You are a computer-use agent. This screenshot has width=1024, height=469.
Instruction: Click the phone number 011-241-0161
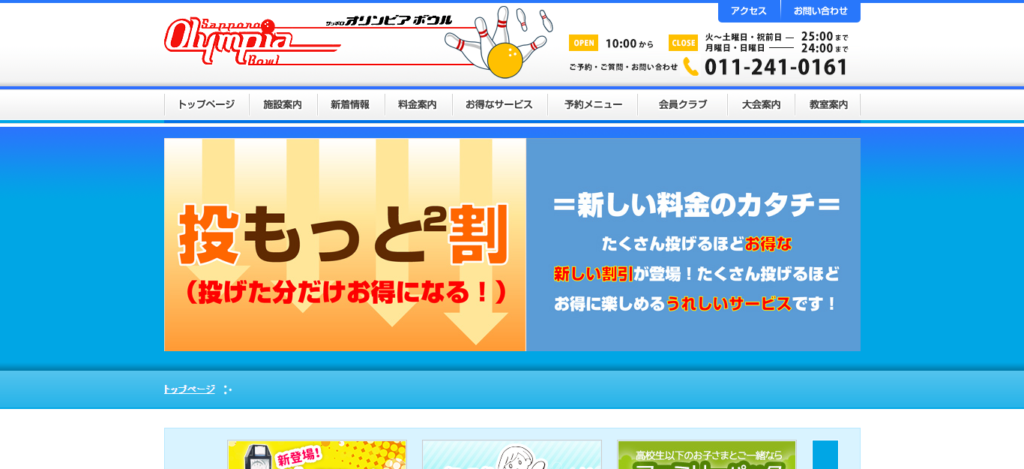[x=776, y=67]
